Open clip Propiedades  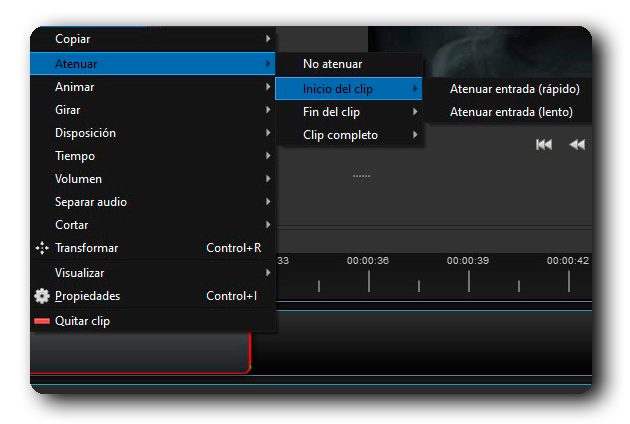pyautogui.click(x=153, y=296)
